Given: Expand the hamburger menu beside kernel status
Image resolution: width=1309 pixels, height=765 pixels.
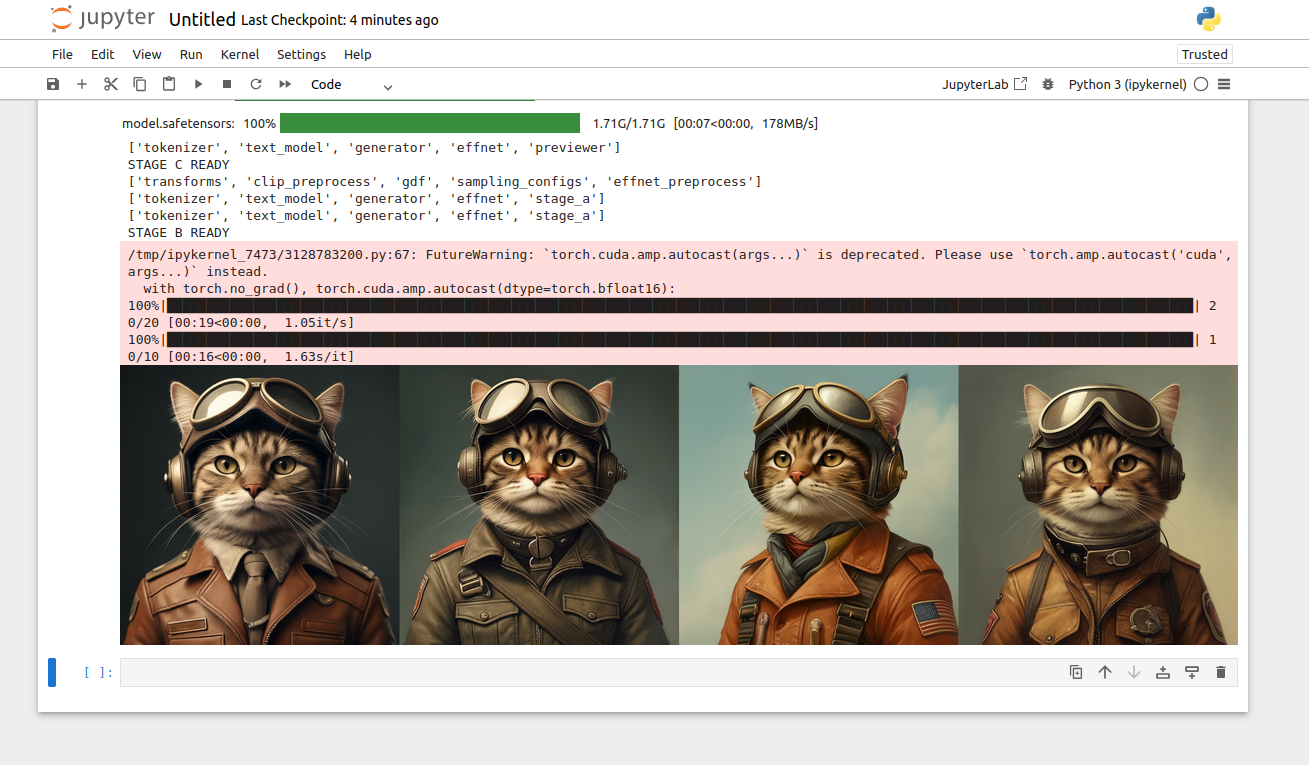Looking at the screenshot, I should (x=1224, y=85).
